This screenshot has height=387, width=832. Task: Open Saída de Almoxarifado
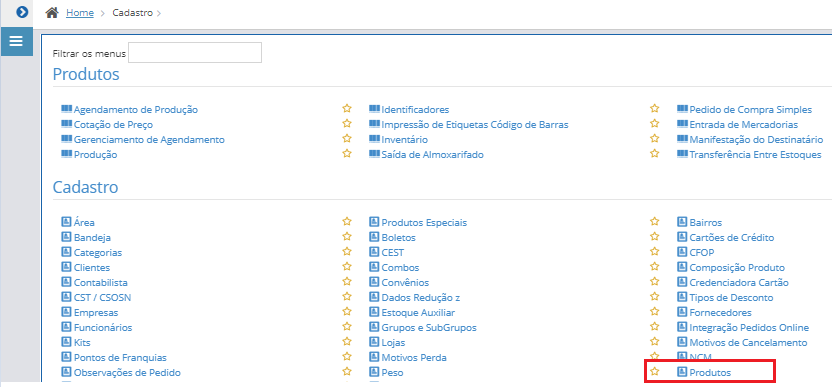pos(432,154)
